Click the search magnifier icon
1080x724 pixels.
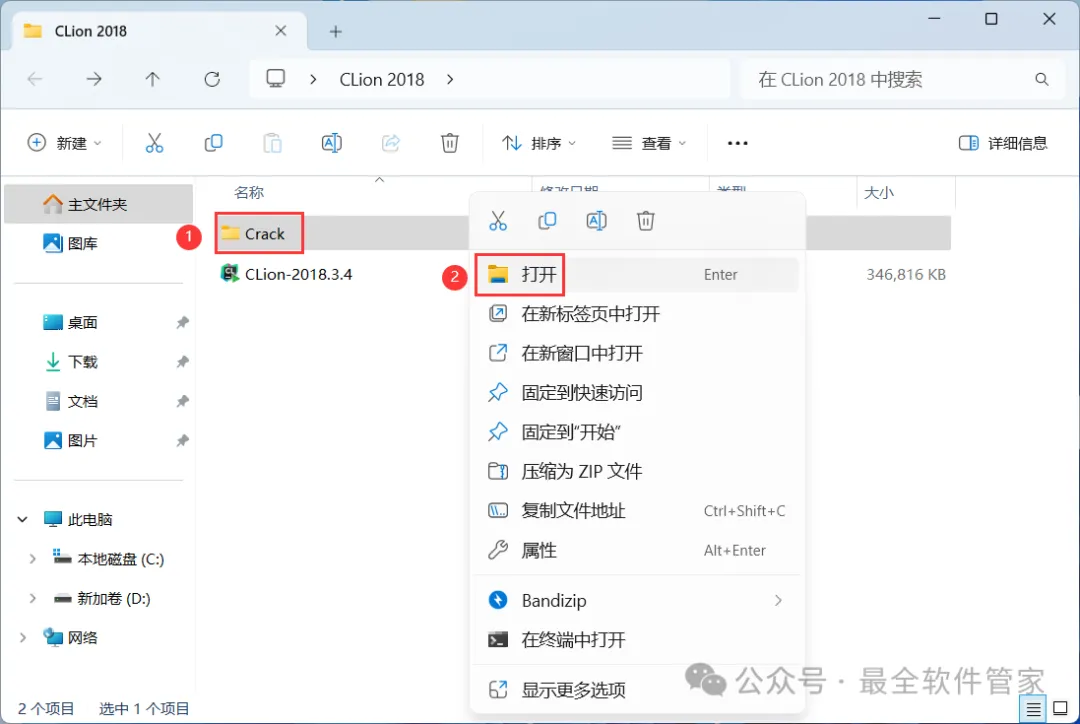click(1041, 79)
